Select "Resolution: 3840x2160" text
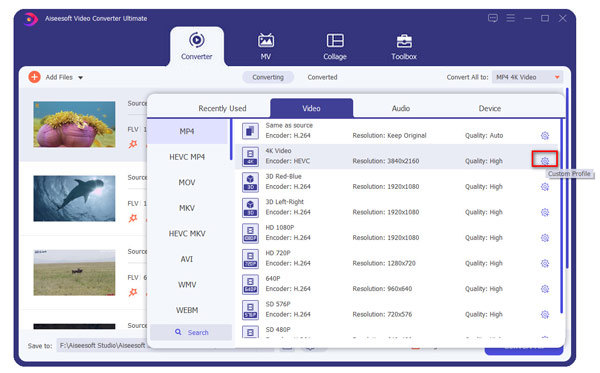 (386, 161)
